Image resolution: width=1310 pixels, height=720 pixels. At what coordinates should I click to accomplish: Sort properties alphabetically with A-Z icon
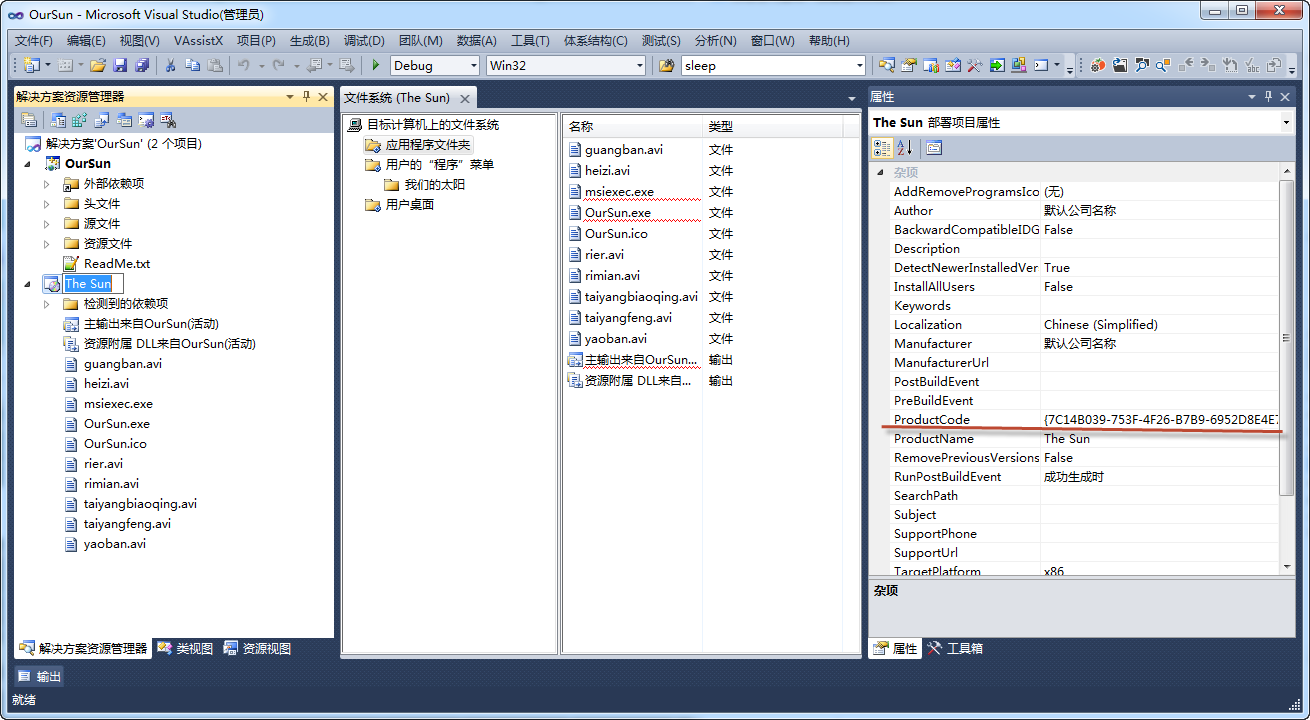pos(904,148)
